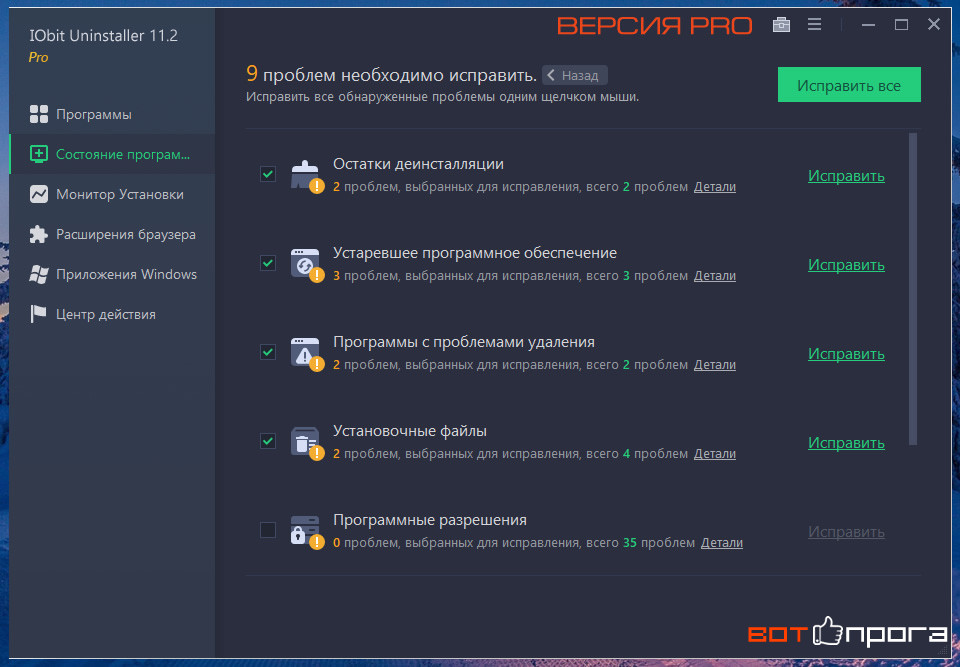Close the IObit Uninstaller window
960x667 pixels.
[x=934, y=24]
